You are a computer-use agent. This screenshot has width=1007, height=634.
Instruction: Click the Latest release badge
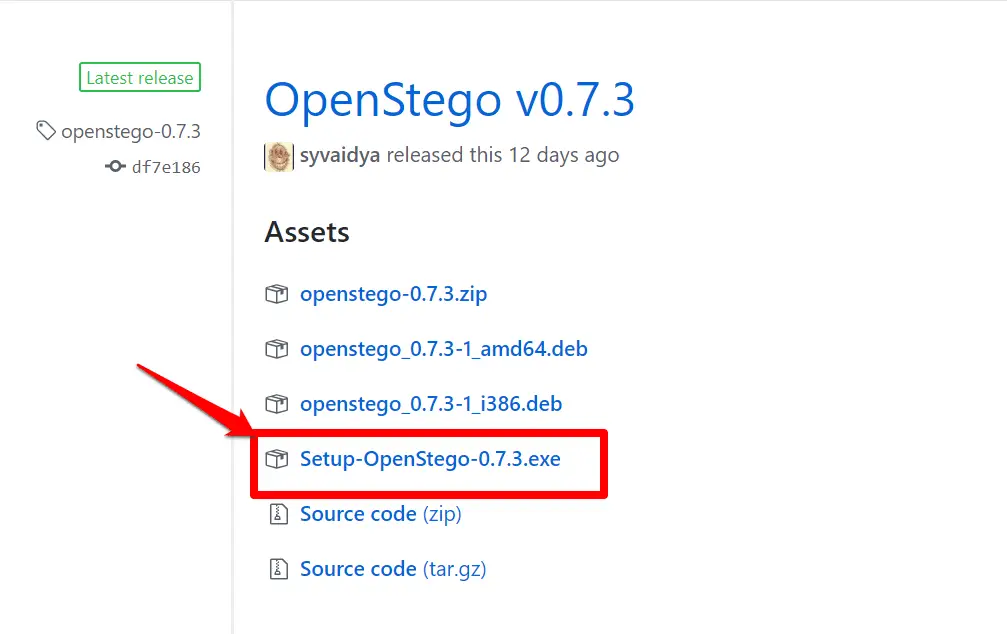coord(140,77)
